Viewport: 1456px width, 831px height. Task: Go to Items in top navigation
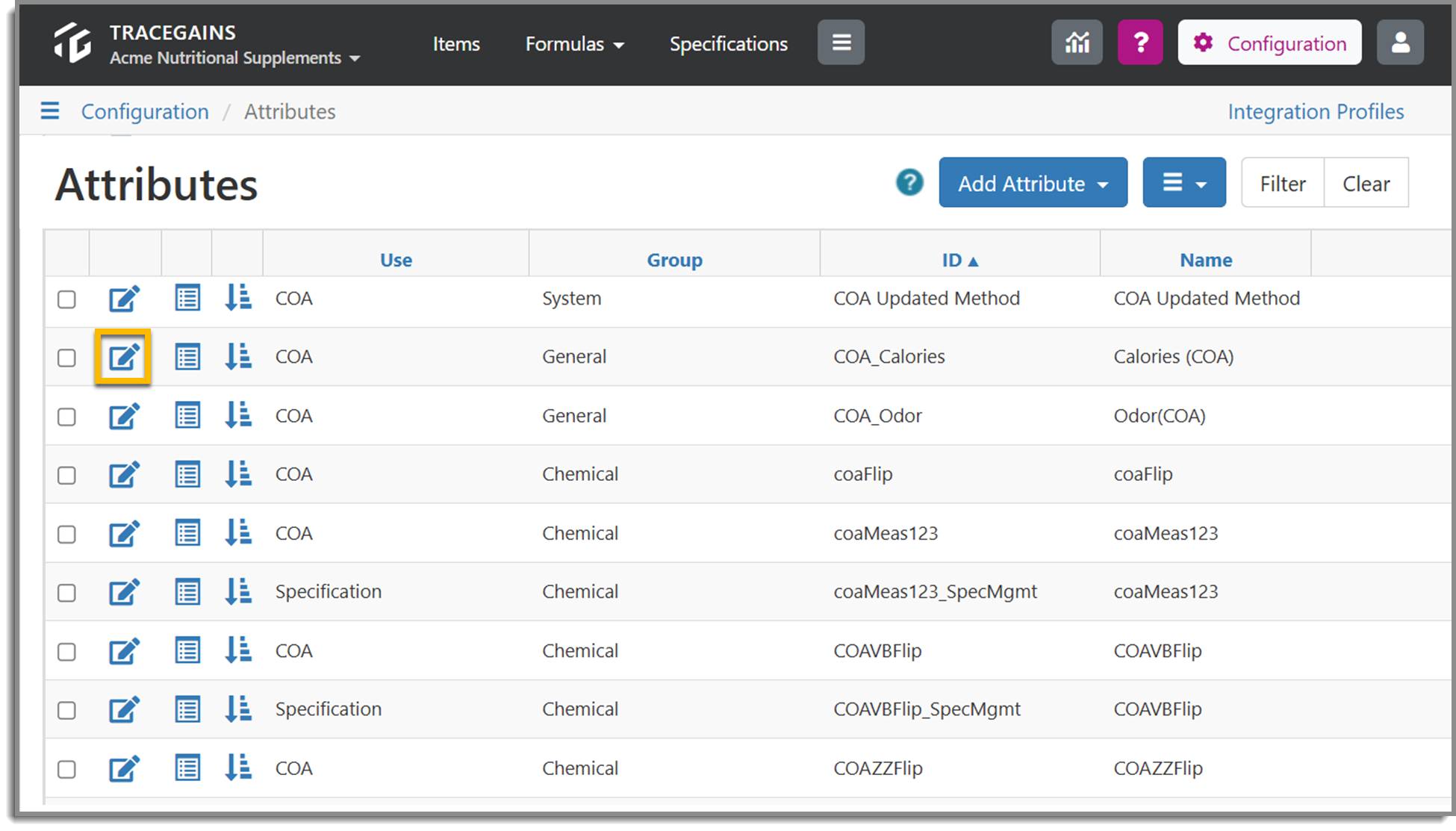[x=456, y=44]
